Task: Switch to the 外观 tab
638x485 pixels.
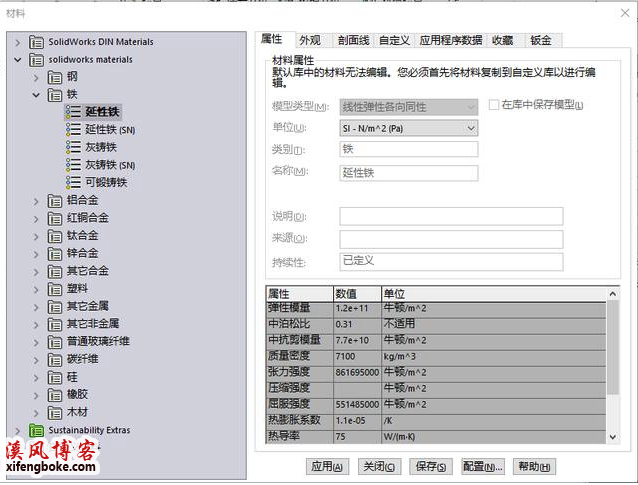Action: pos(310,40)
